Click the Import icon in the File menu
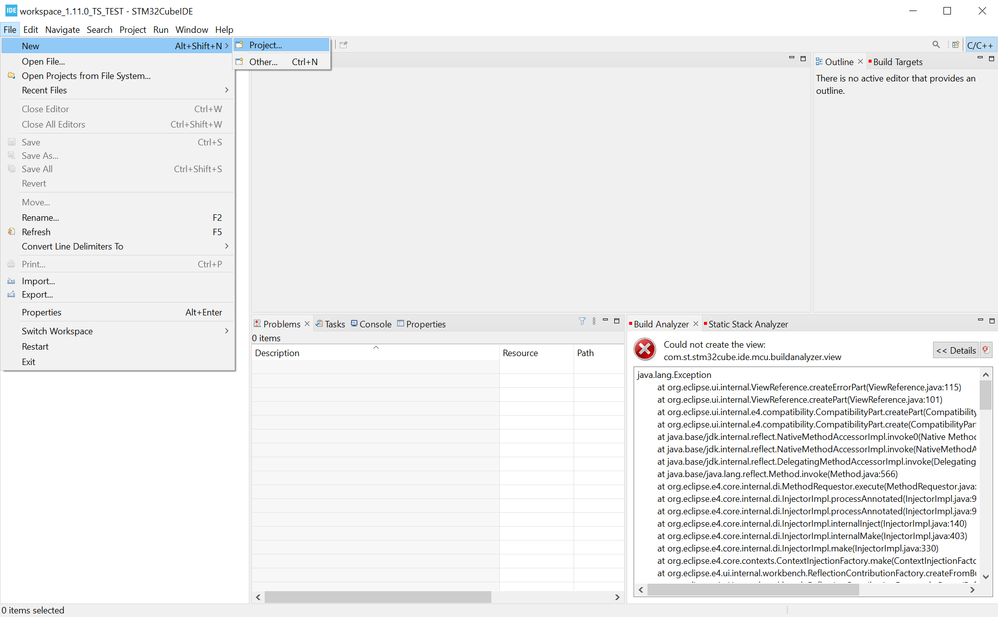 click(11, 281)
